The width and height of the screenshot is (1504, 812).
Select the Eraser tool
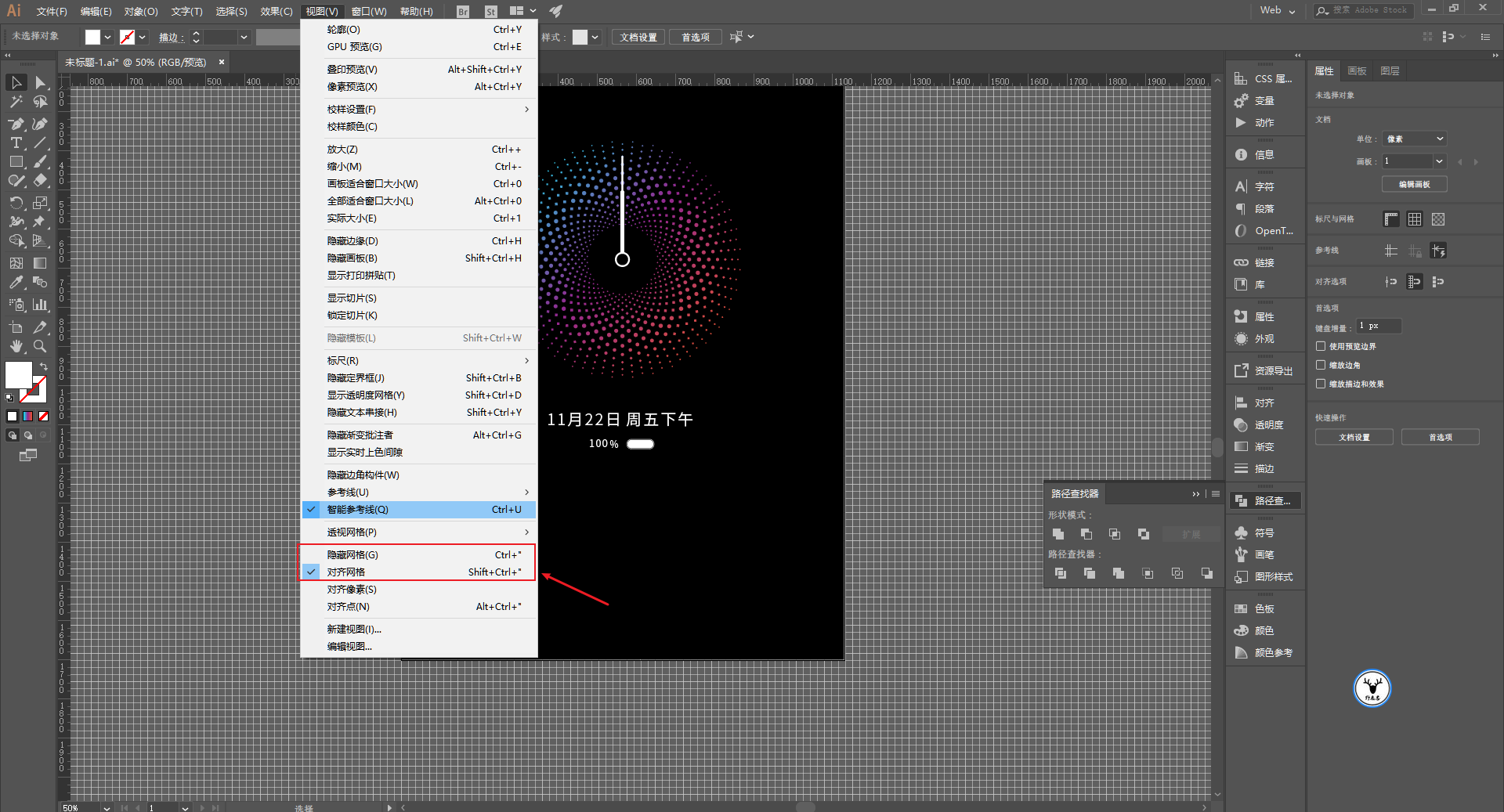(x=41, y=180)
